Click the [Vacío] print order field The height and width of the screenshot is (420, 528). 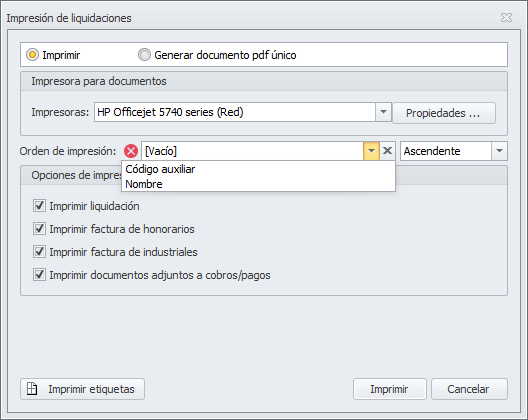[252, 151]
